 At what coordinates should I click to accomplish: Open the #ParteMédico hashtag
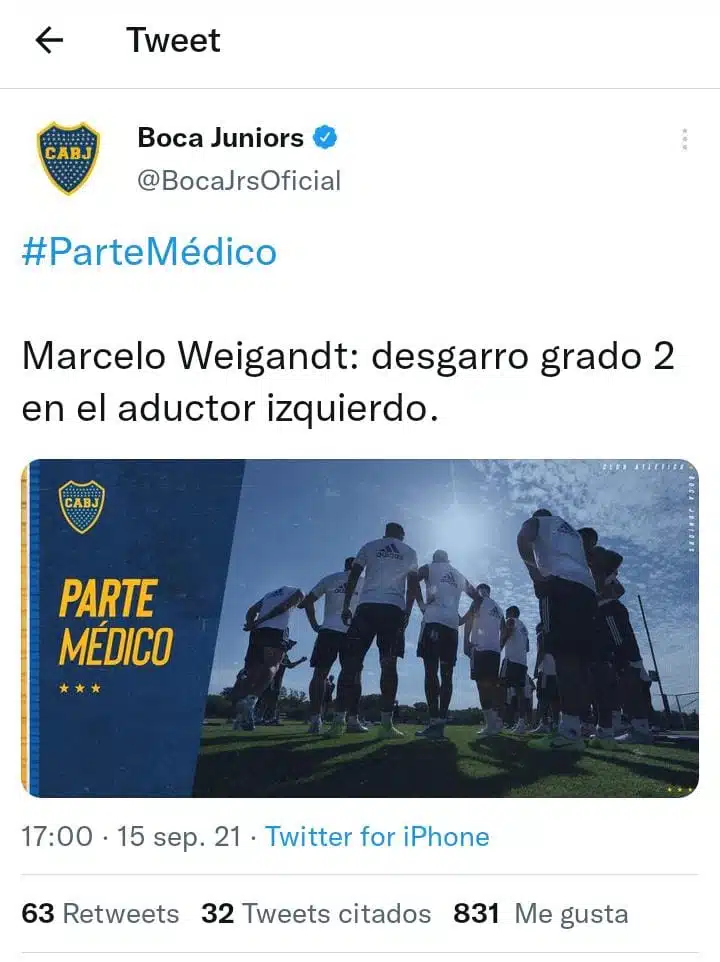click(x=149, y=252)
